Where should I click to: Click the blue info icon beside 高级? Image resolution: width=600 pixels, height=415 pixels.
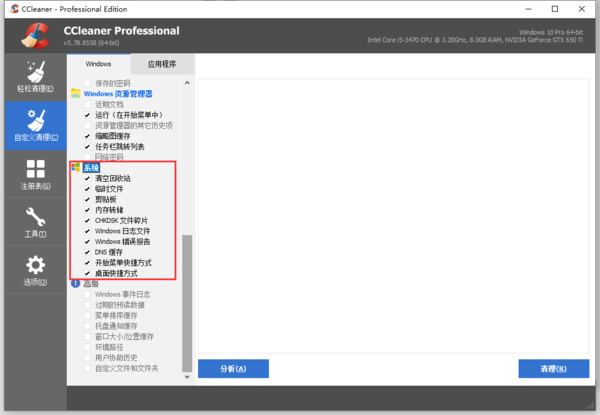click(x=75, y=284)
